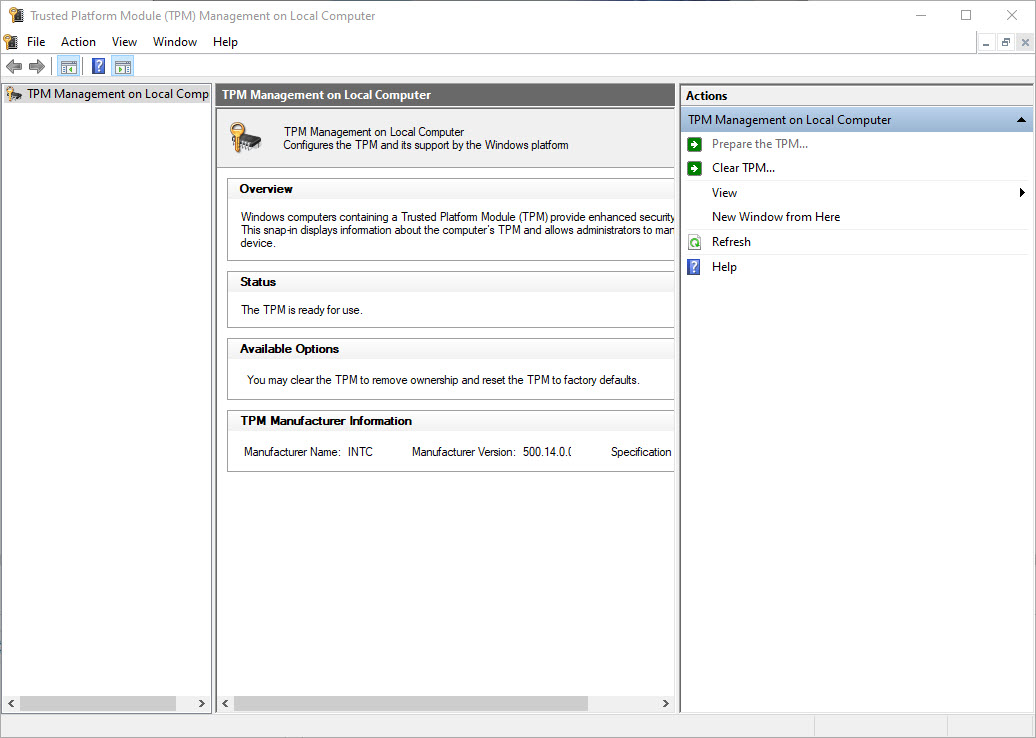Viewport: 1036px width, 738px height.
Task: Click the Overview section heading
Action: (x=266, y=189)
